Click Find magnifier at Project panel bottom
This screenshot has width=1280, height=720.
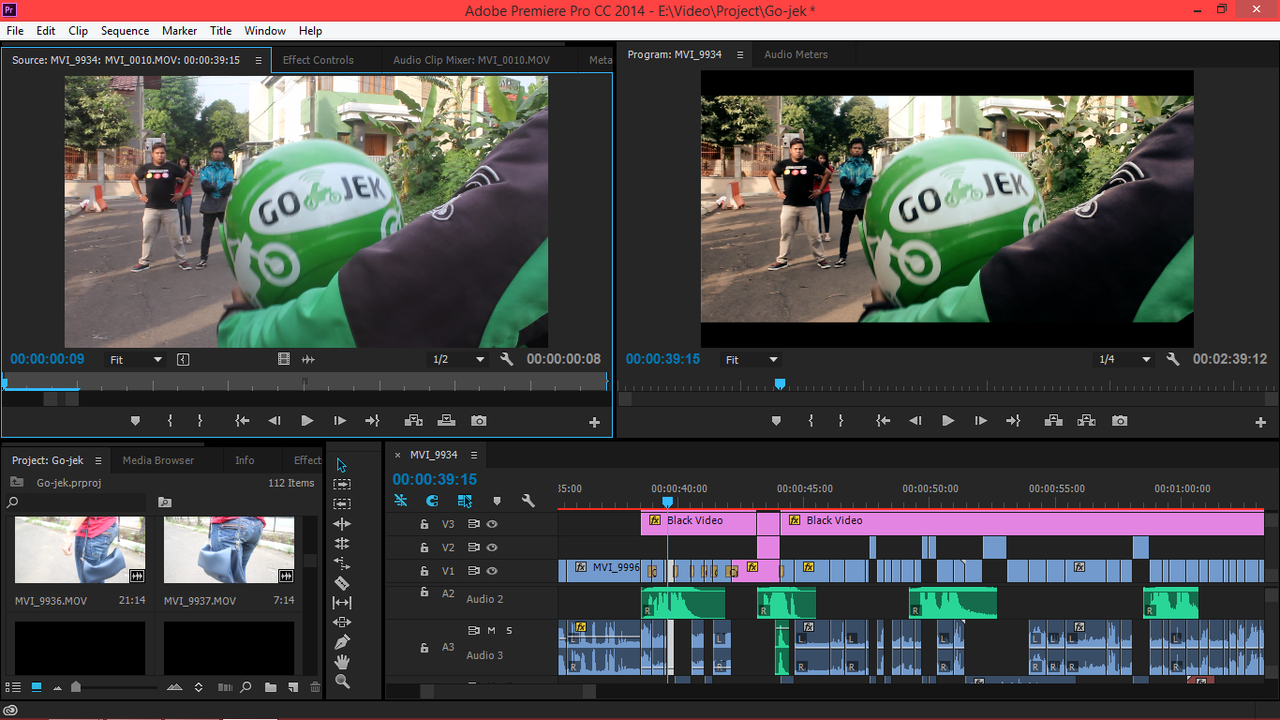pos(246,687)
